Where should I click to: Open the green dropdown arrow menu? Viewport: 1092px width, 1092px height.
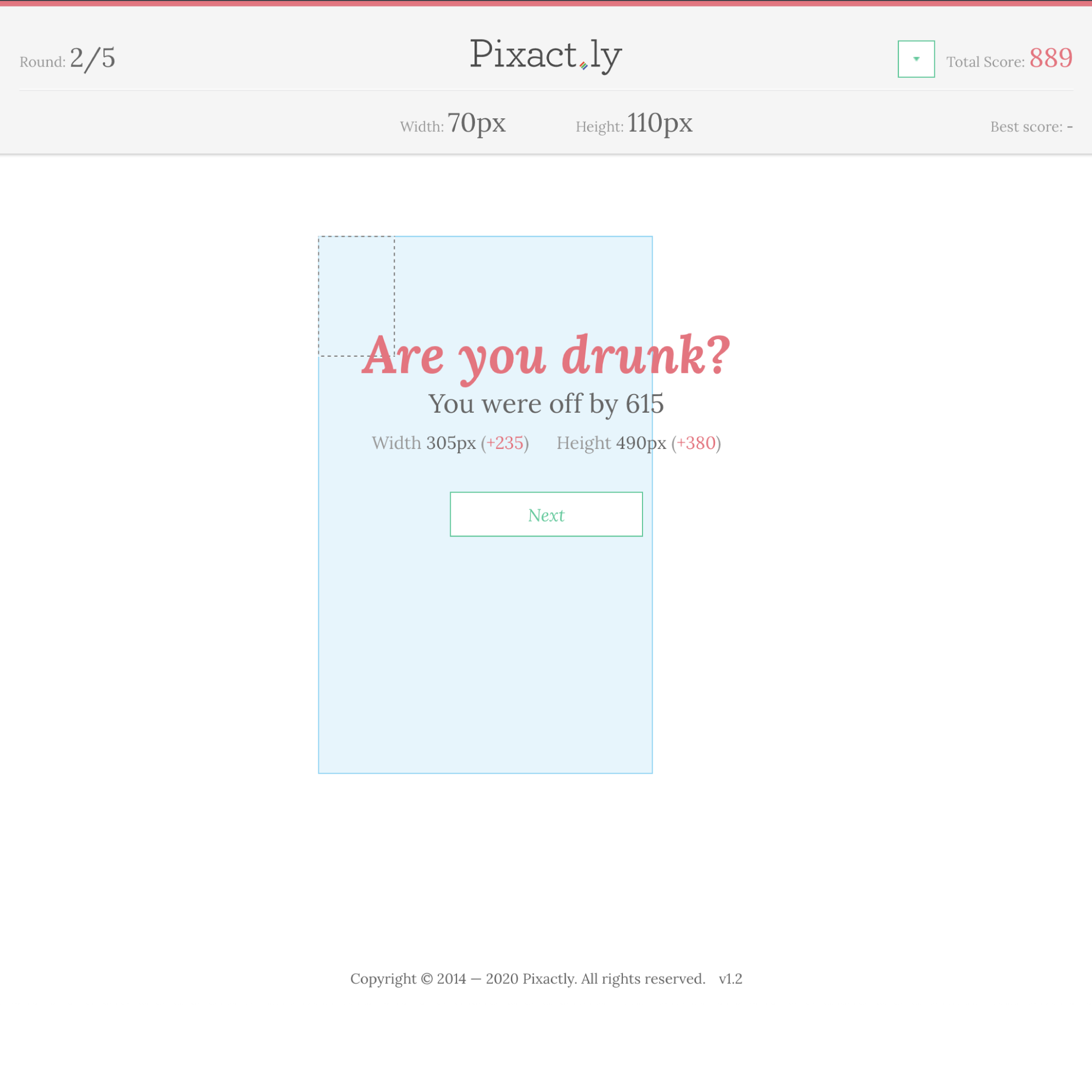click(916, 59)
